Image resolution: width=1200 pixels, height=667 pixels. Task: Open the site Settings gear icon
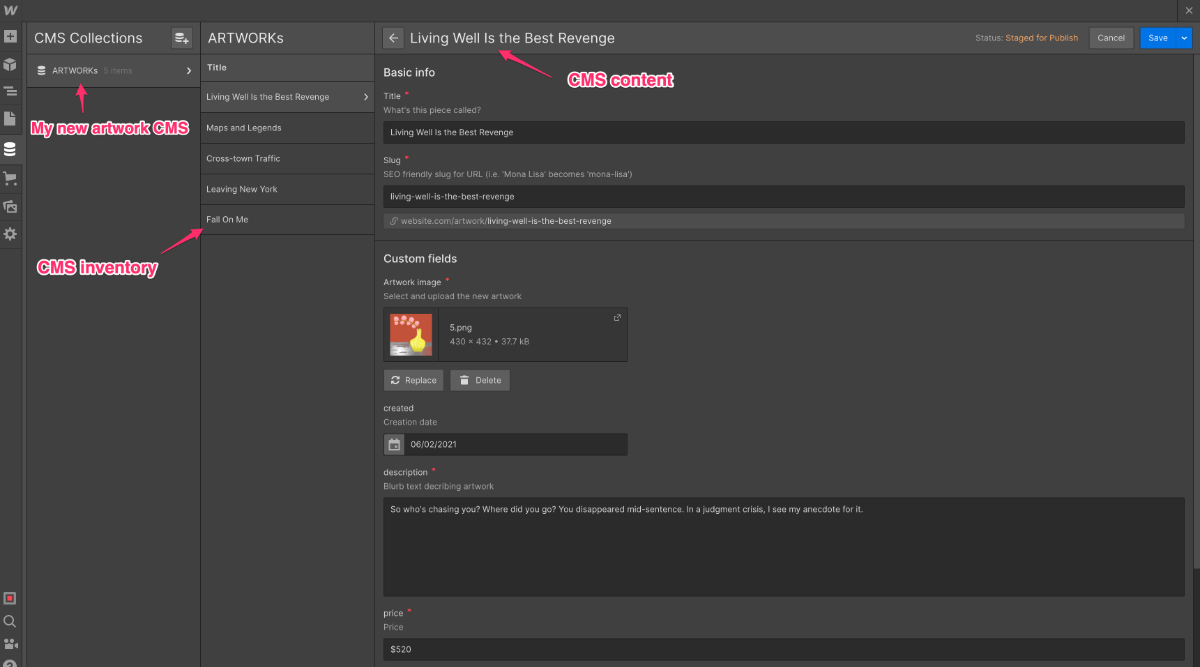tap(10, 234)
